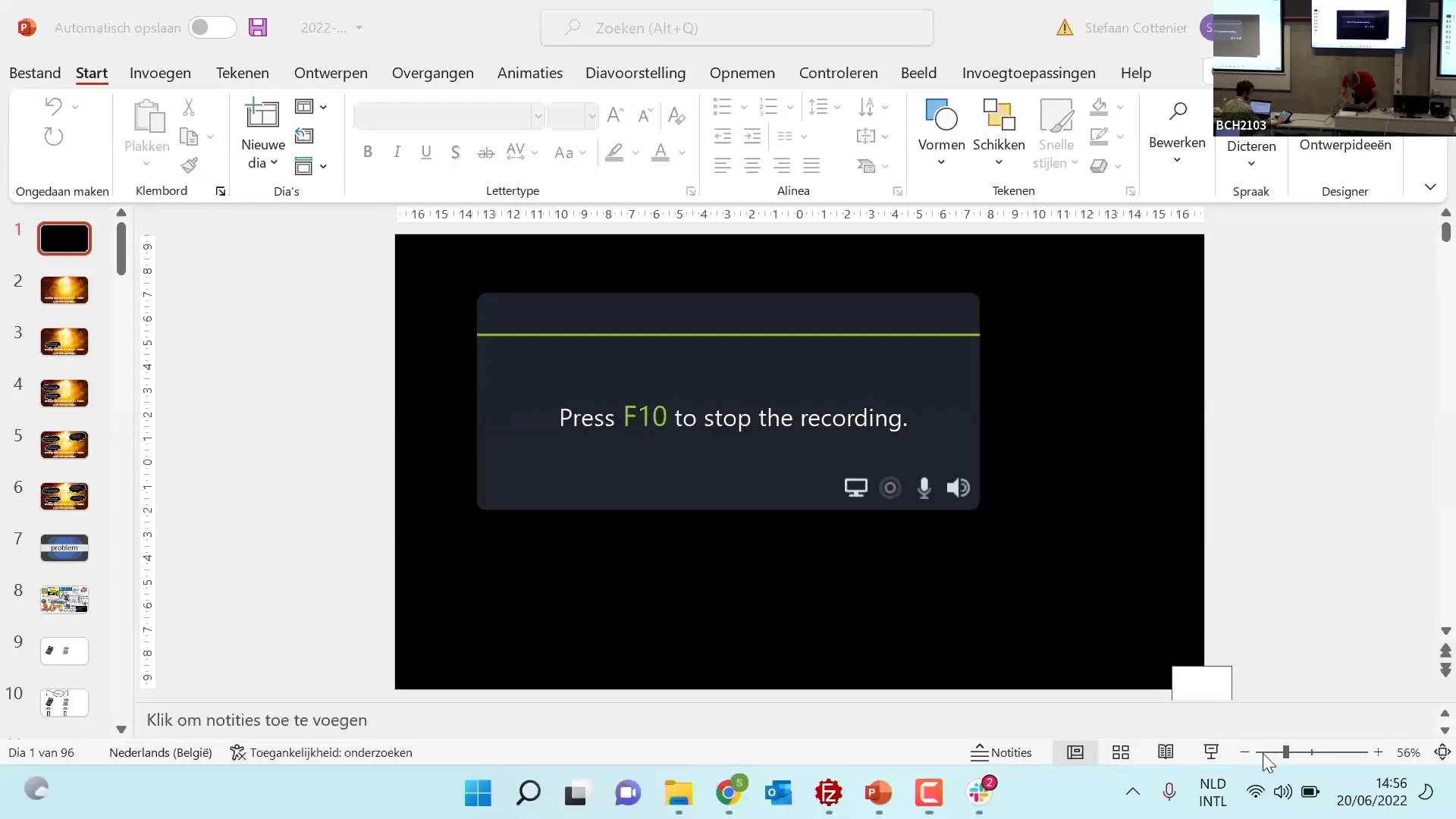Increase list indent level icon

coord(752,136)
